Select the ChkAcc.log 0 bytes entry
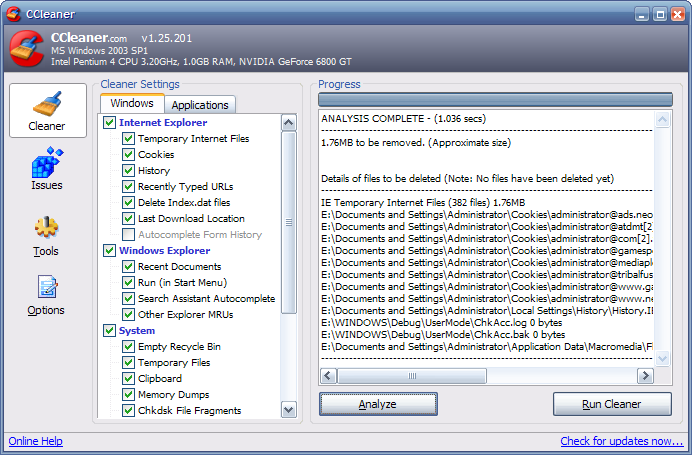The height and width of the screenshot is (455, 692). click(x=441, y=323)
